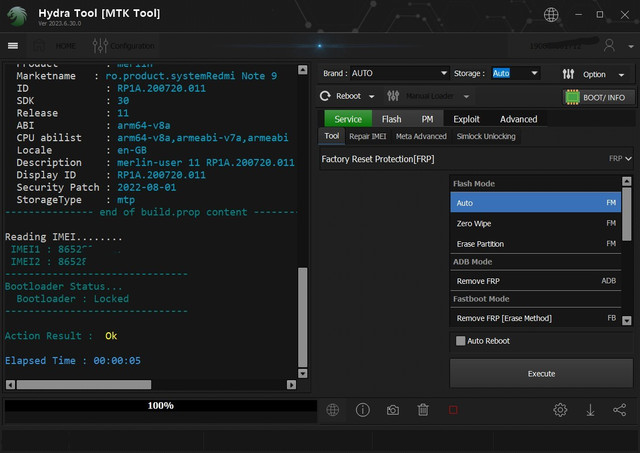Viewport: 640px width, 453px height.
Task: Click the Security Patch value 2022-08-01
Action: coord(147,187)
